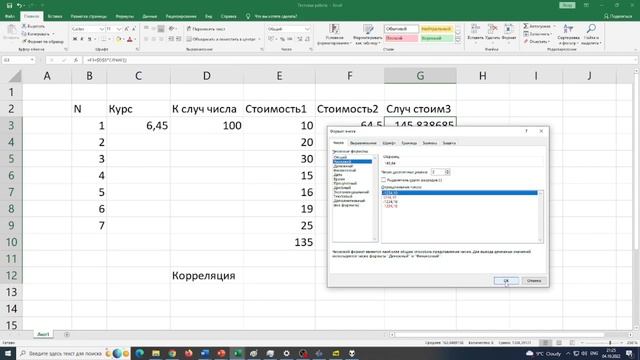Open the Insert (Вставка) ribbon tab
The image size is (640, 360).
pyautogui.click(x=55, y=16)
